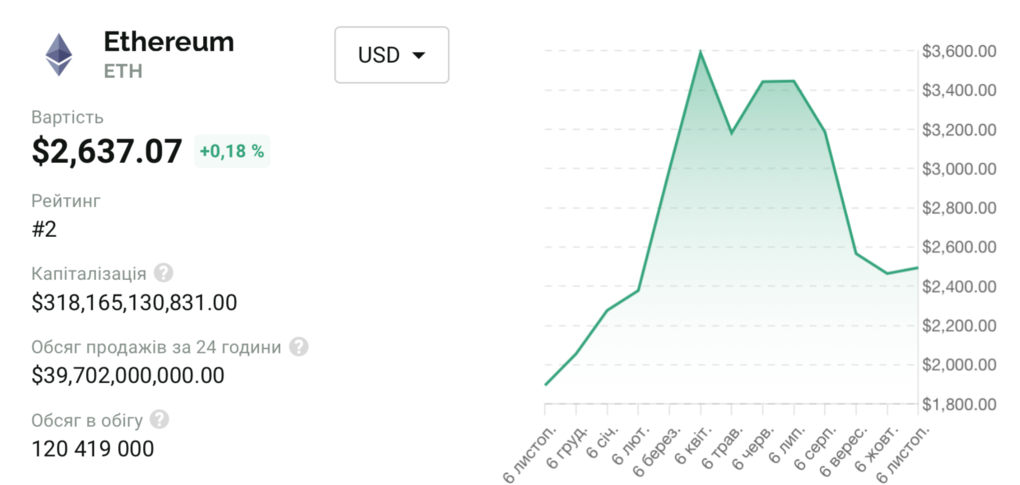Click the 6 січ. date label on axis
Viewport: 1020px width, 485px height.
(x=596, y=440)
